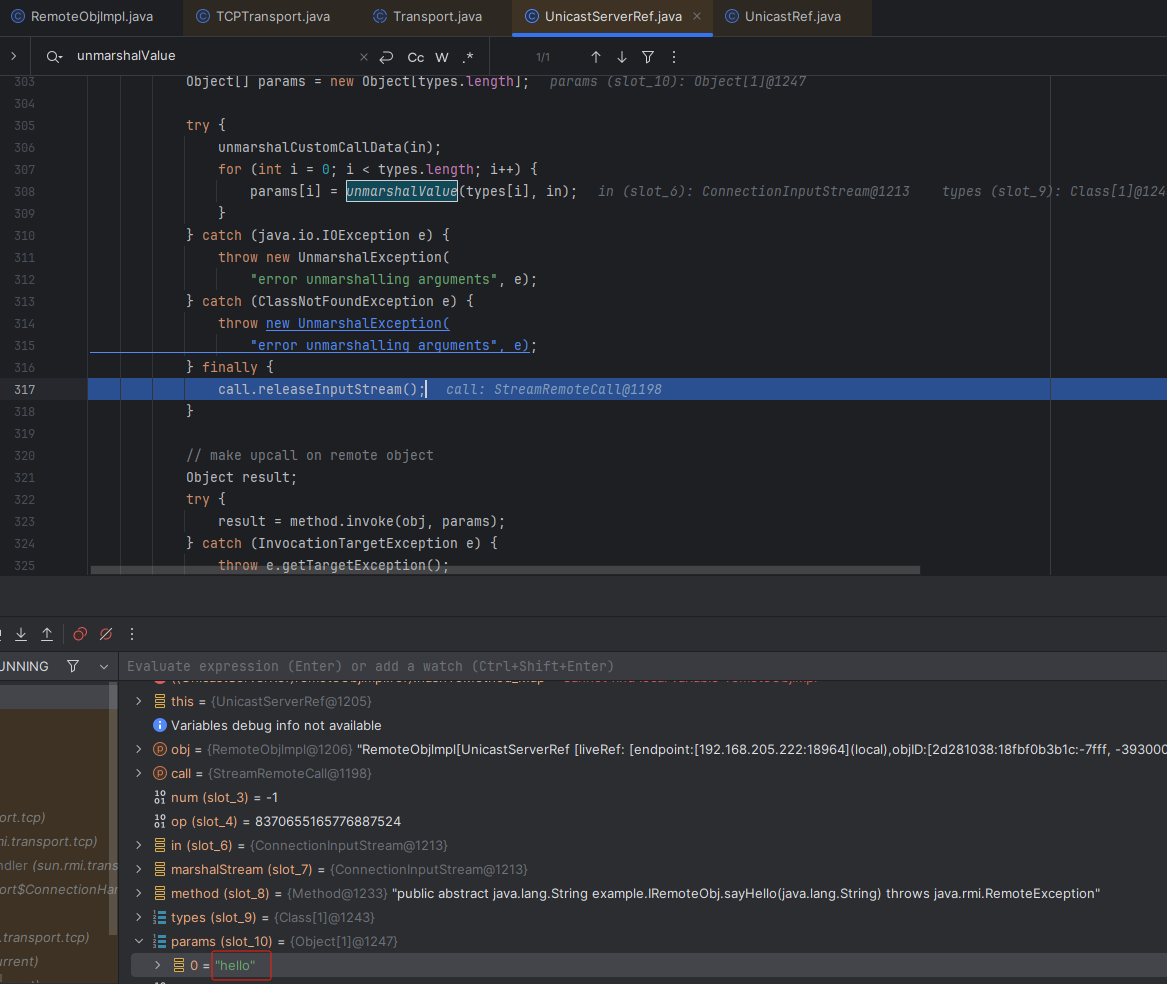Filter threads using funnel icon beside RUNNING
The width and height of the screenshot is (1167, 984).
(72, 666)
